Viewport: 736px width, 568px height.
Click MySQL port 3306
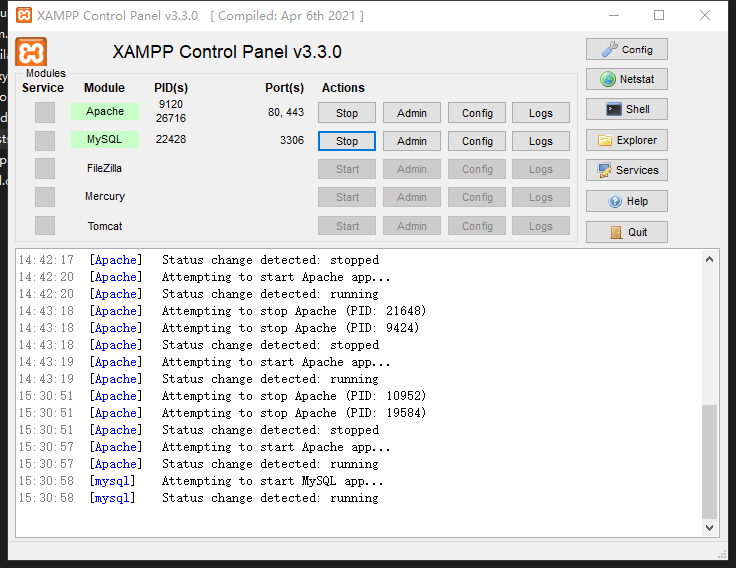coord(292,140)
